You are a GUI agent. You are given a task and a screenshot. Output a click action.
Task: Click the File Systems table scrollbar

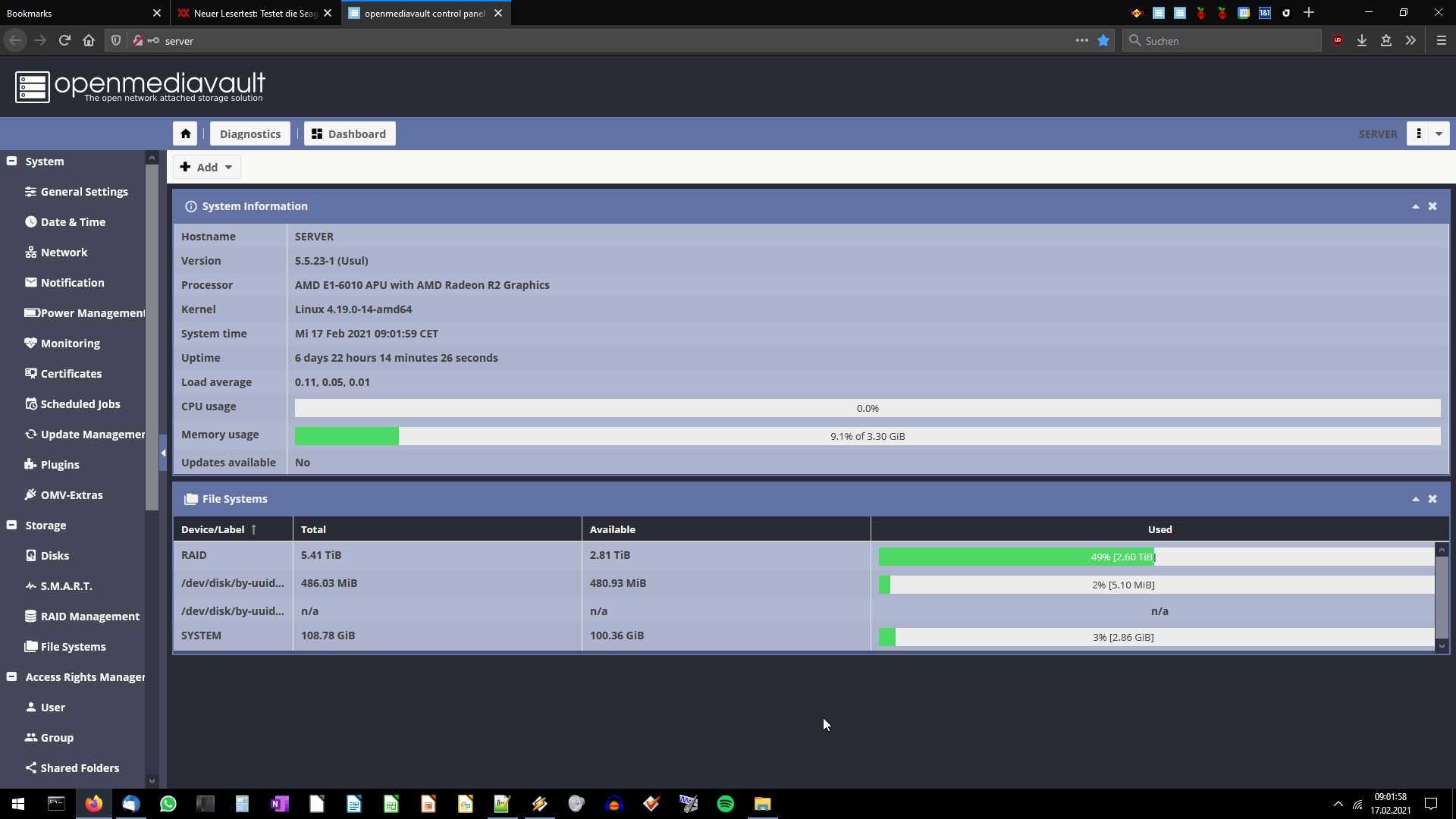coord(1442,598)
